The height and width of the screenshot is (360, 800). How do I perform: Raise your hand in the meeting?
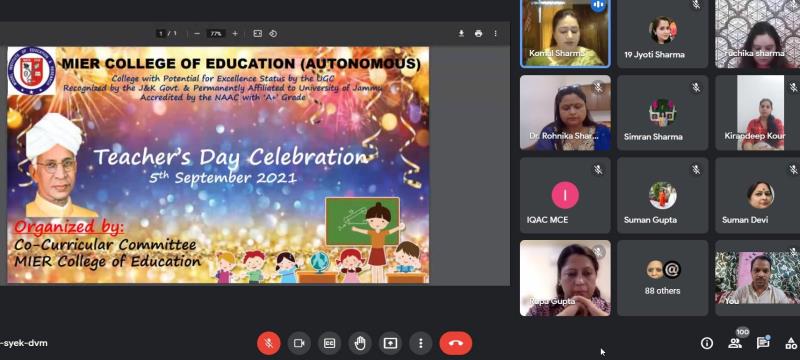tap(360, 343)
